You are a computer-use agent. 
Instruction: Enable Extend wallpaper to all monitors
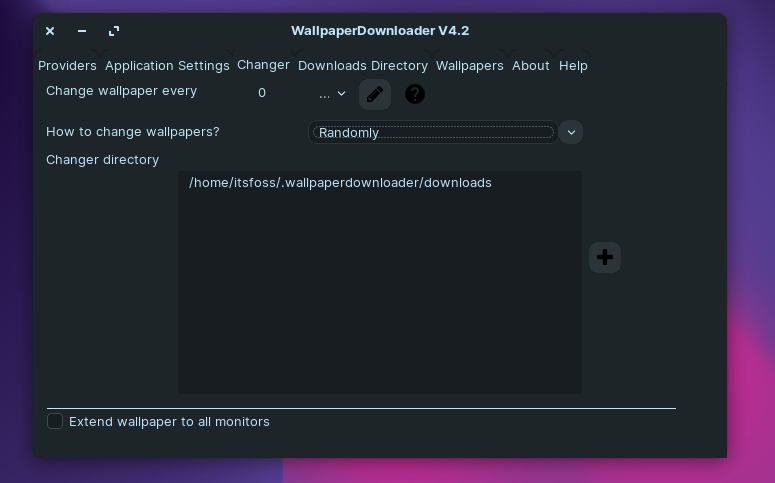(55, 421)
